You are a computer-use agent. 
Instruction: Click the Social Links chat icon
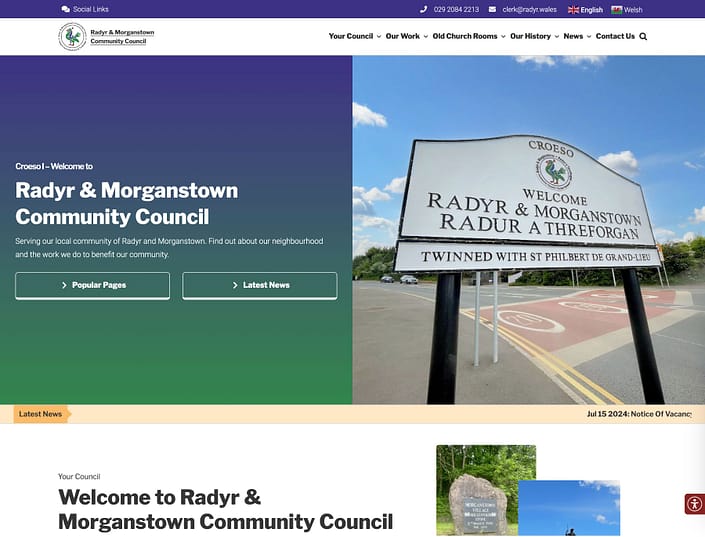point(66,9)
